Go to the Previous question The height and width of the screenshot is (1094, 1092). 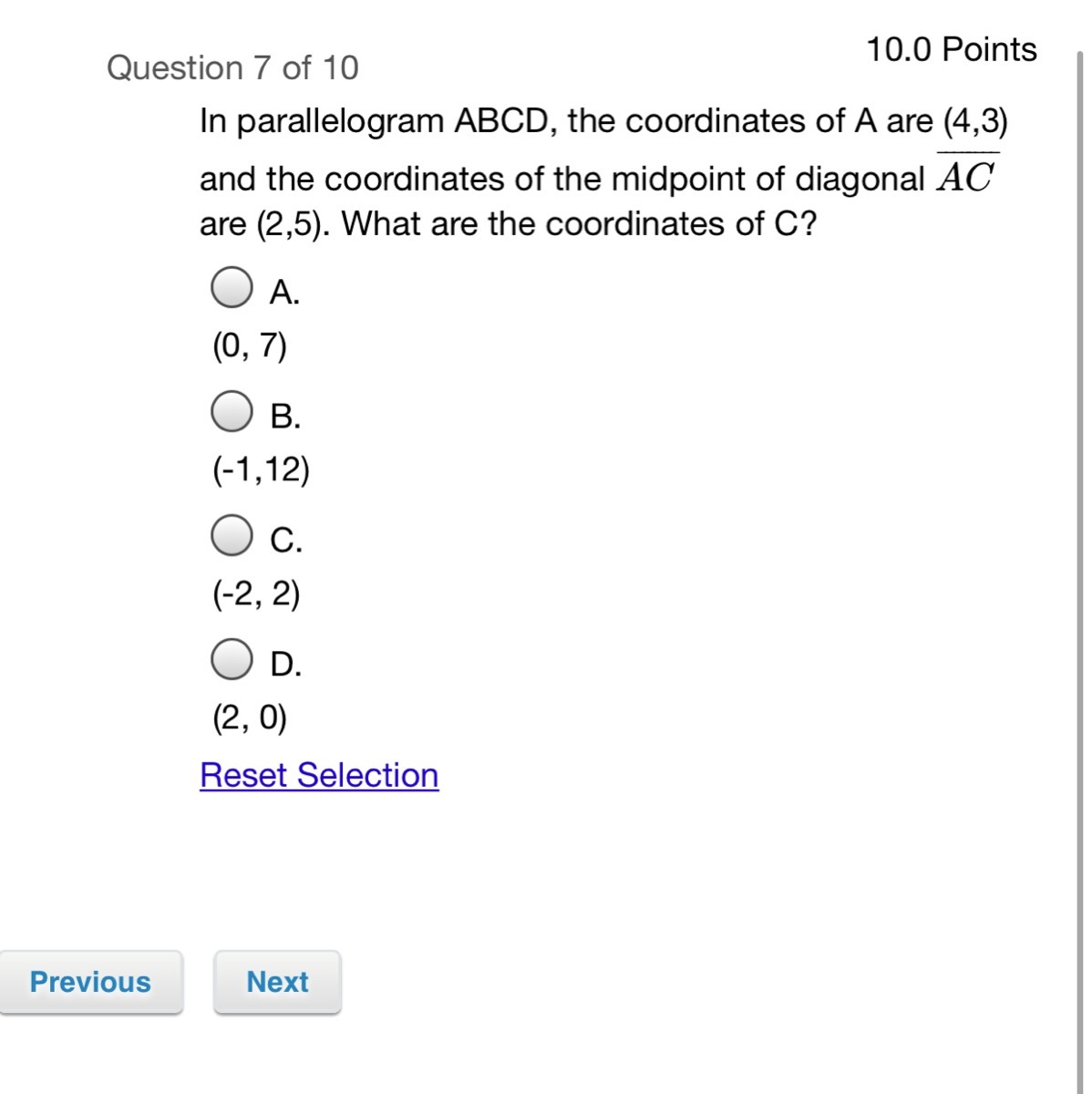coord(90,982)
